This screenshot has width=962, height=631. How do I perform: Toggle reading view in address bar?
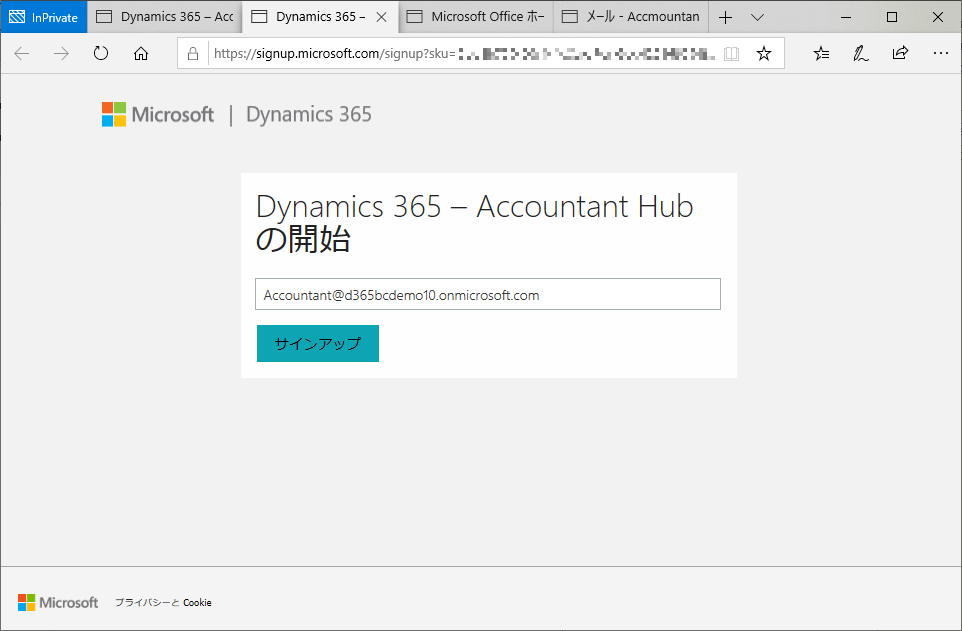pyautogui.click(x=731, y=54)
